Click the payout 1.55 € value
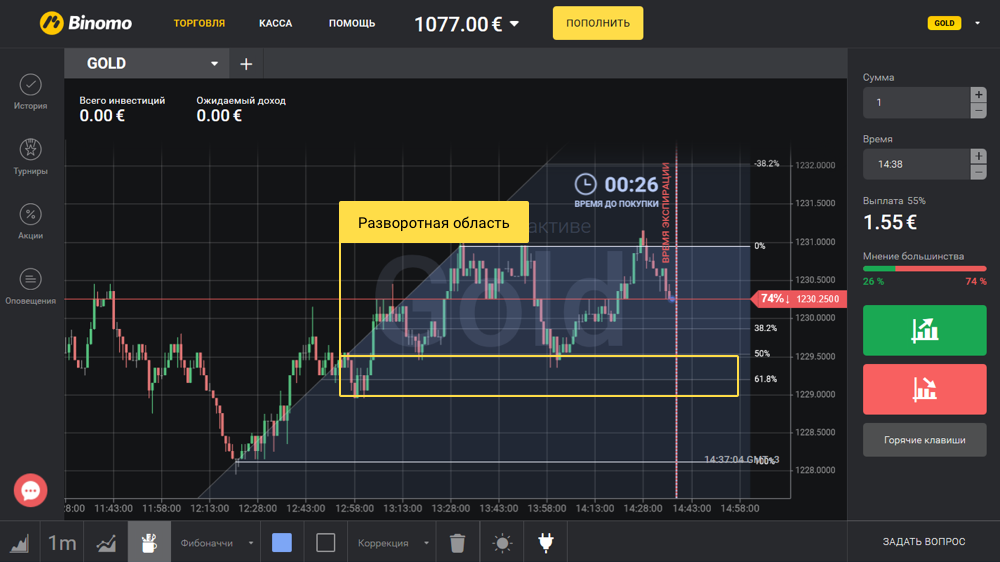 pos(890,222)
